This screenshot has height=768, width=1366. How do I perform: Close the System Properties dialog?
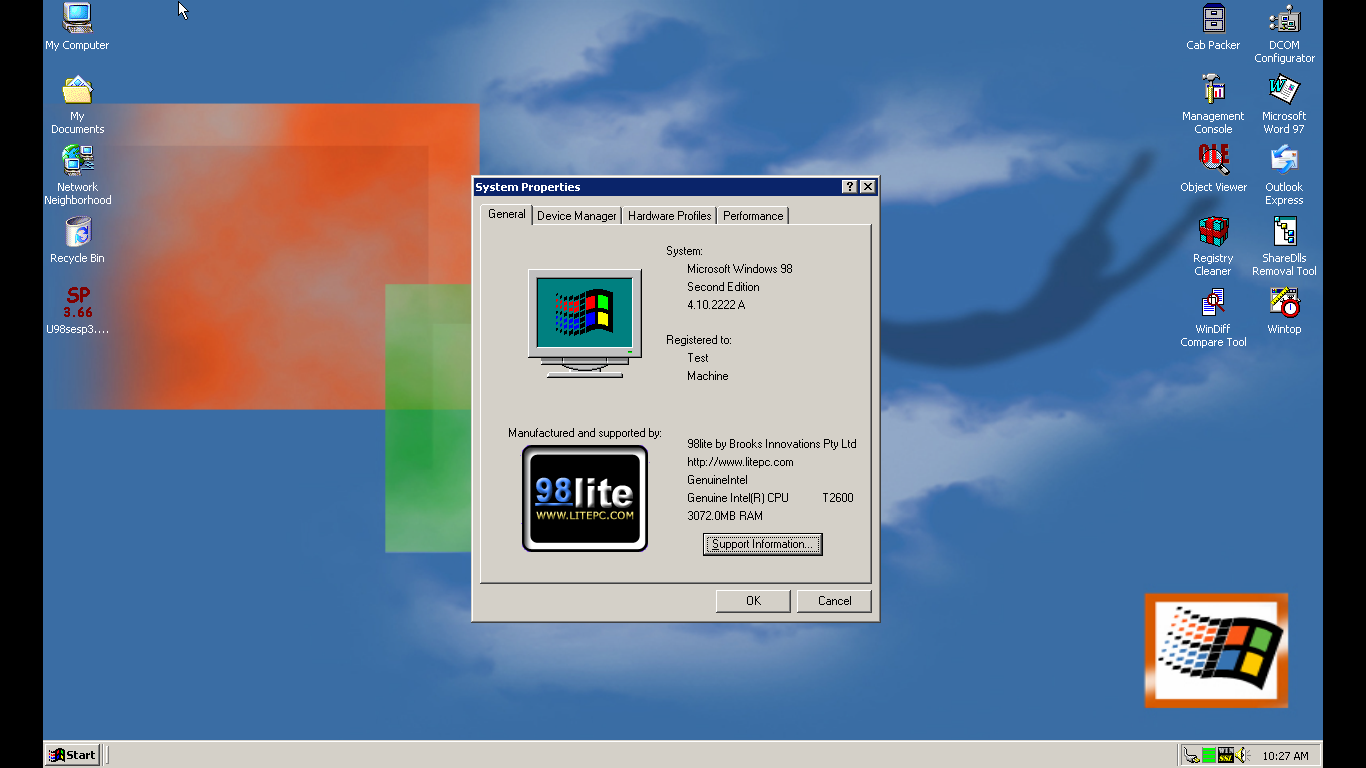click(x=868, y=187)
